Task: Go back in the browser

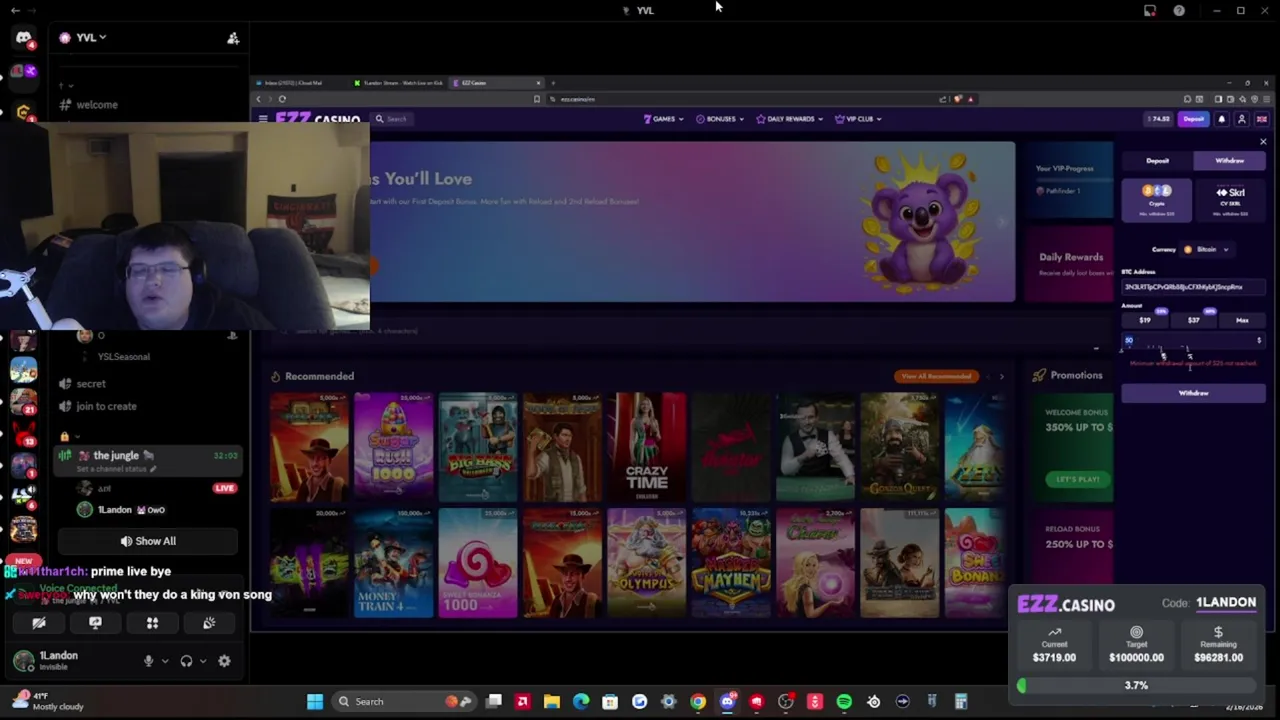Action: [x=258, y=99]
